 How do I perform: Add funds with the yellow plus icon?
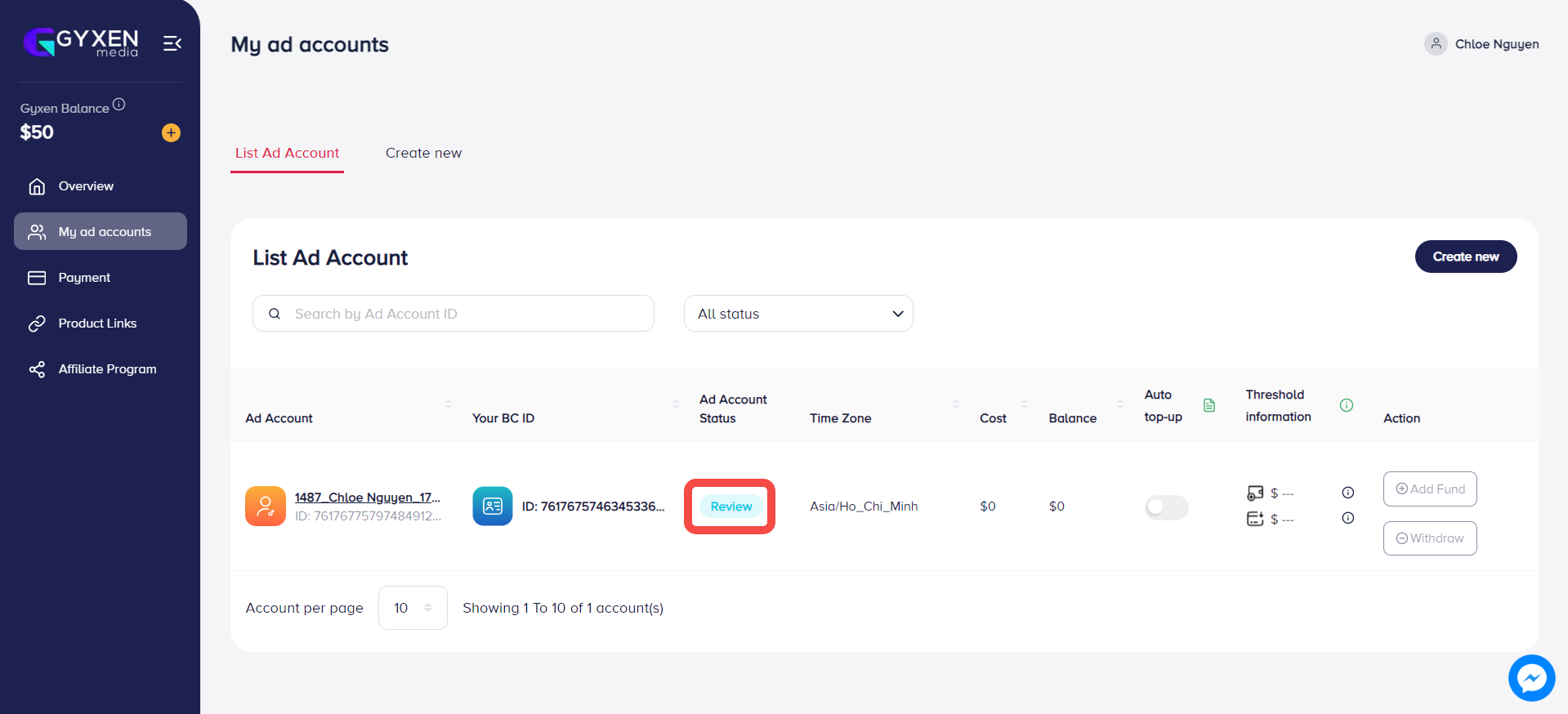[x=171, y=132]
